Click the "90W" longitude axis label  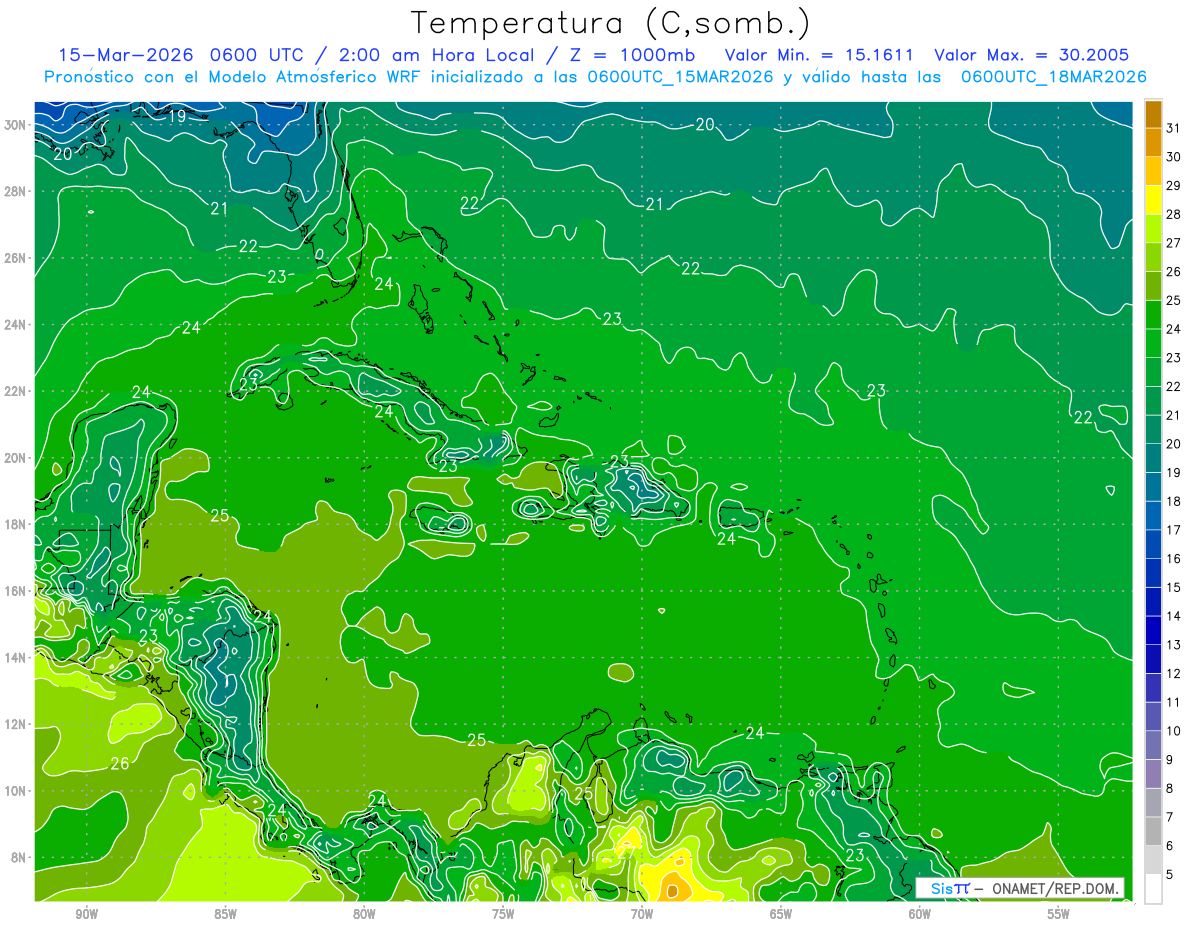pyautogui.click(x=86, y=914)
